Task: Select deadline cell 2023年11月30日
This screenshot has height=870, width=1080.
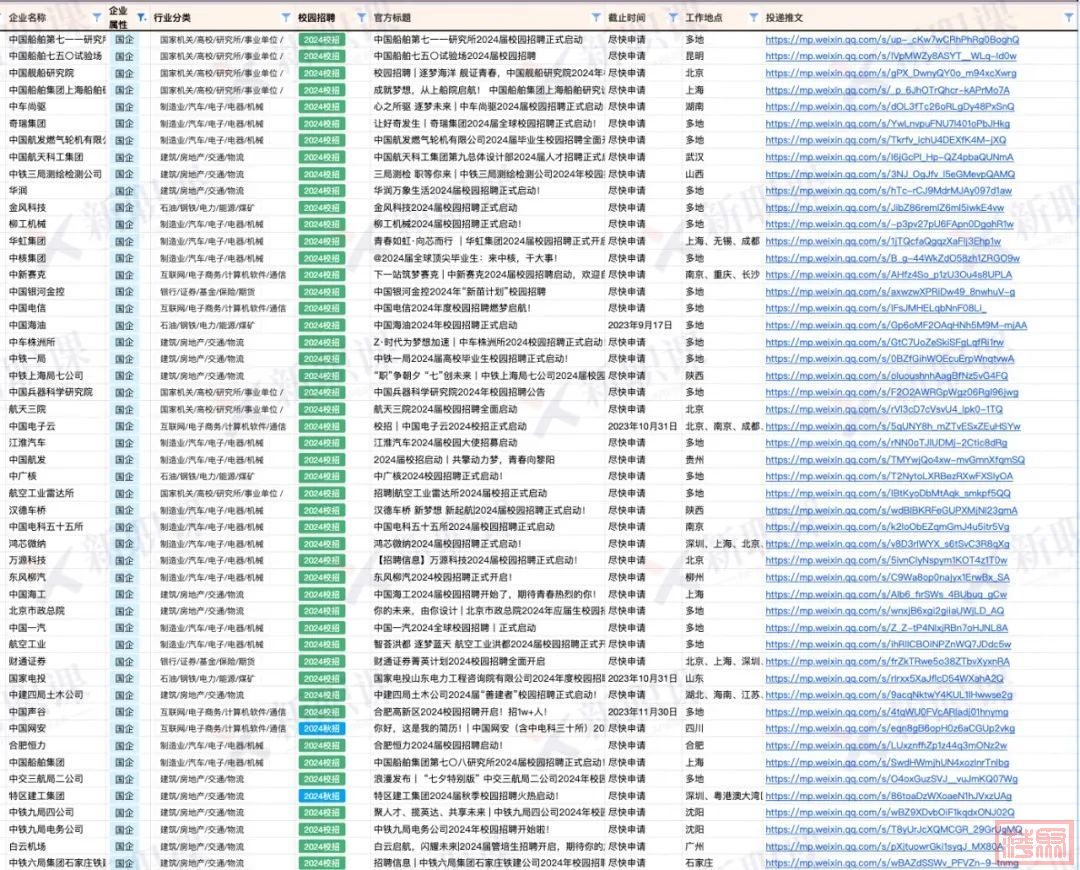Action: pyautogui.click(x=643, y=712)
